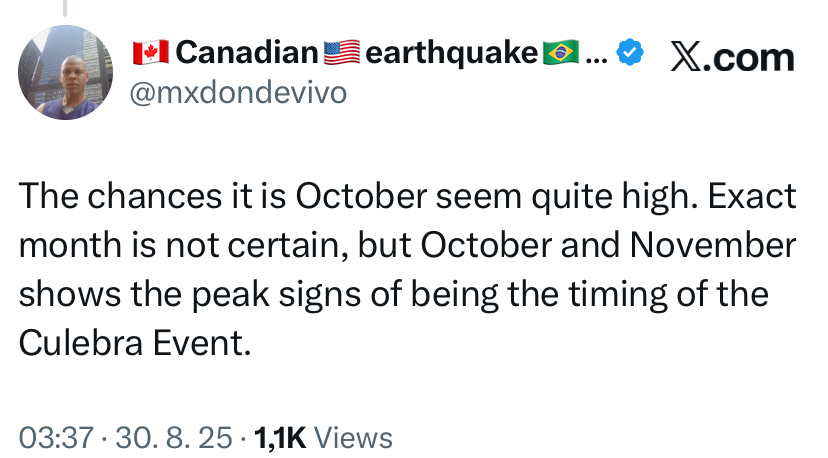Screen dimensions: 828x458
Task: Click the Brazilian flag emoji
Action: 561,53
